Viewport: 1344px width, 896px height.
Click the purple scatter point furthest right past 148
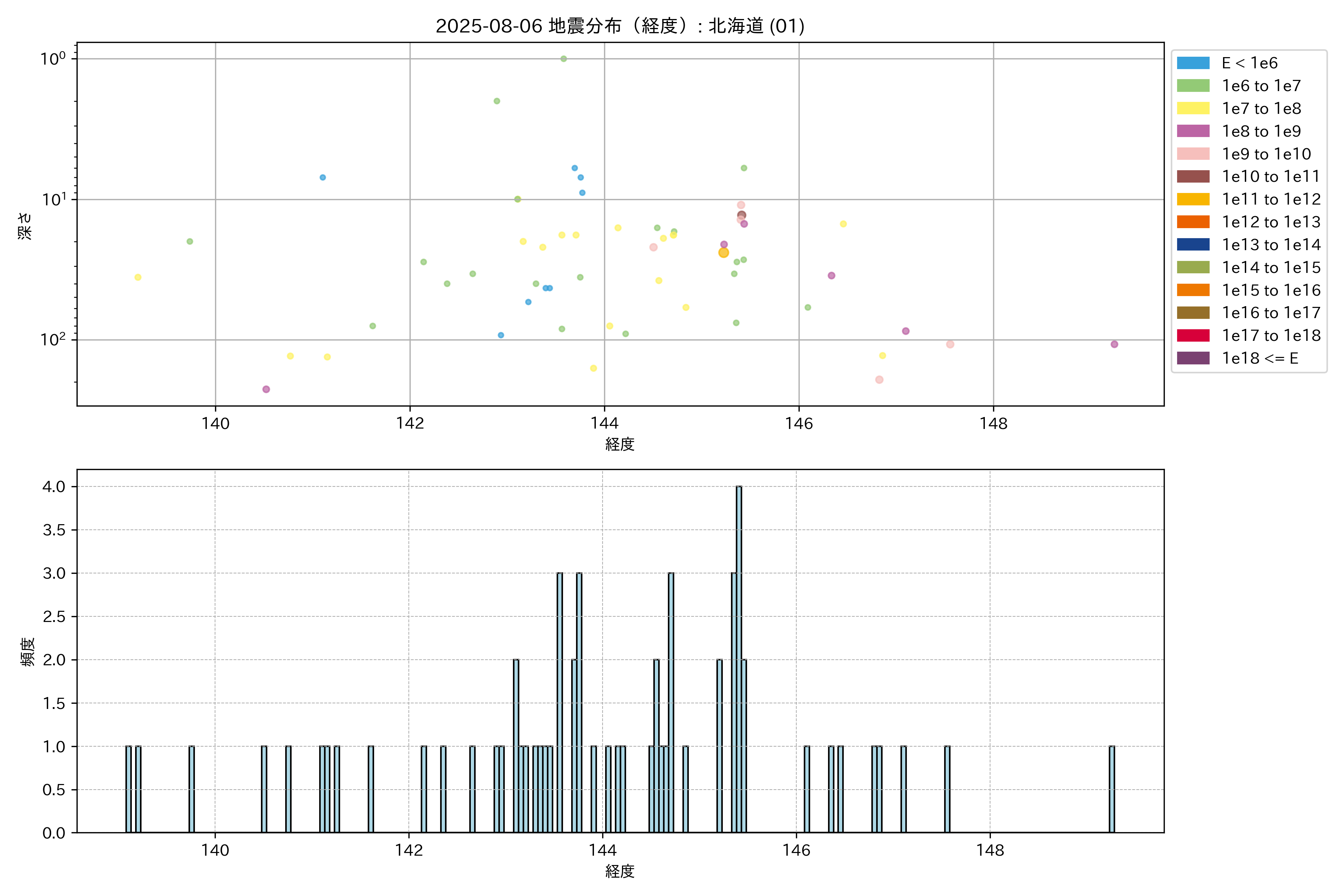click(1114, 344)
